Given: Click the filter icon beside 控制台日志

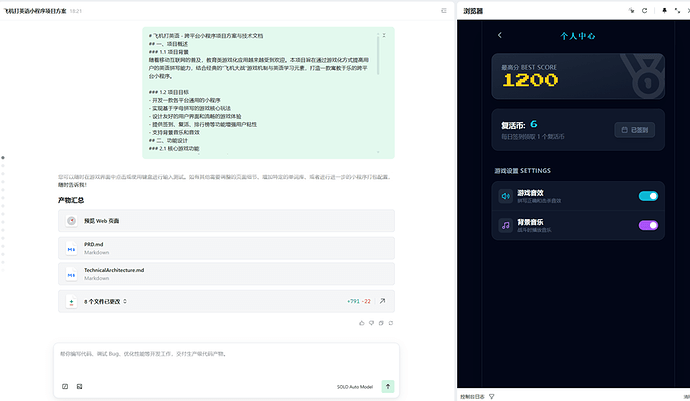Looking at the screenshot, I should pyautogui.click(x=491, y=396).
